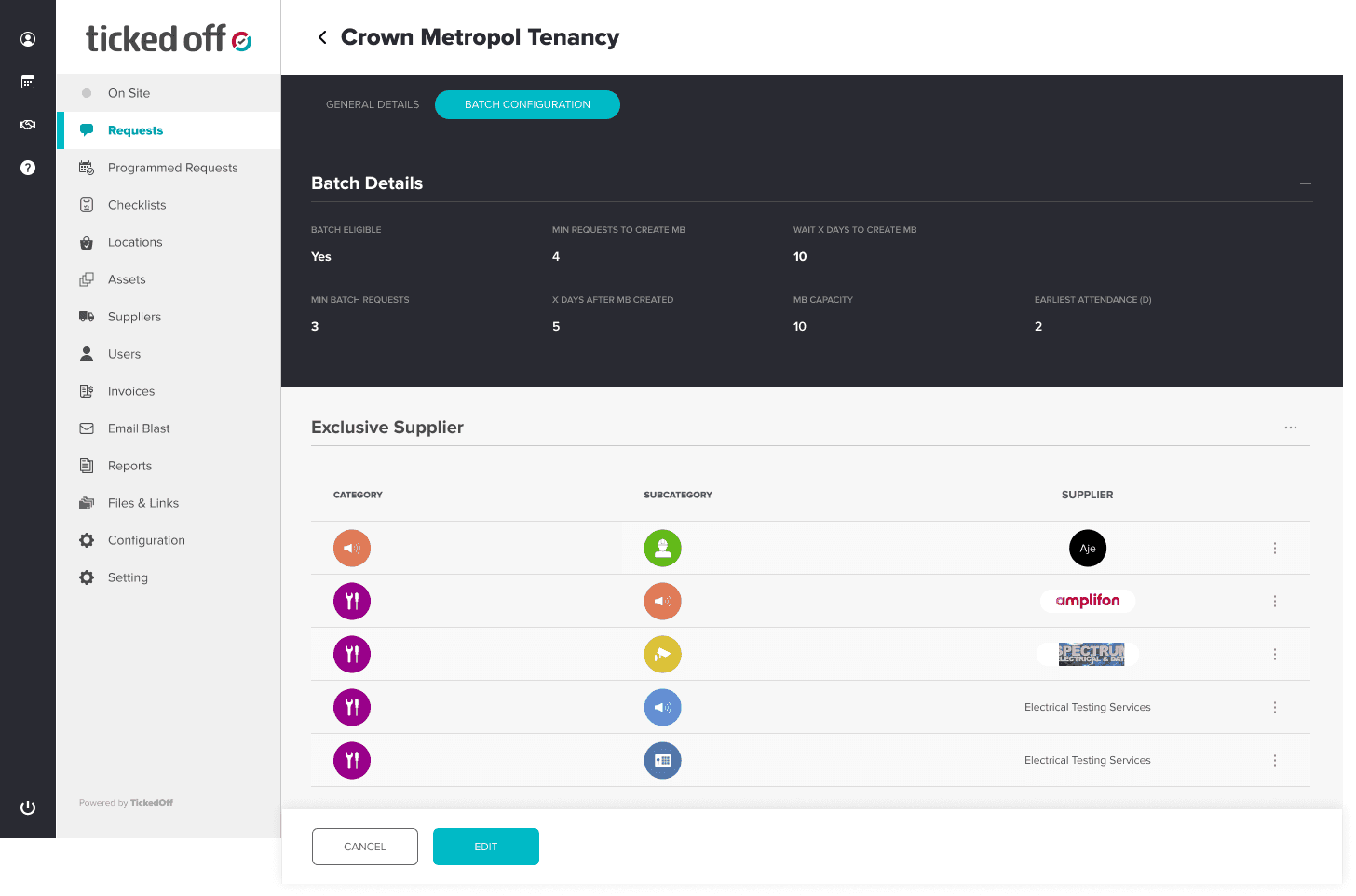This screenshot has height=896, width=1356.
Task: Open the user profile icon in the dark rail
Action: click(28, 39)
